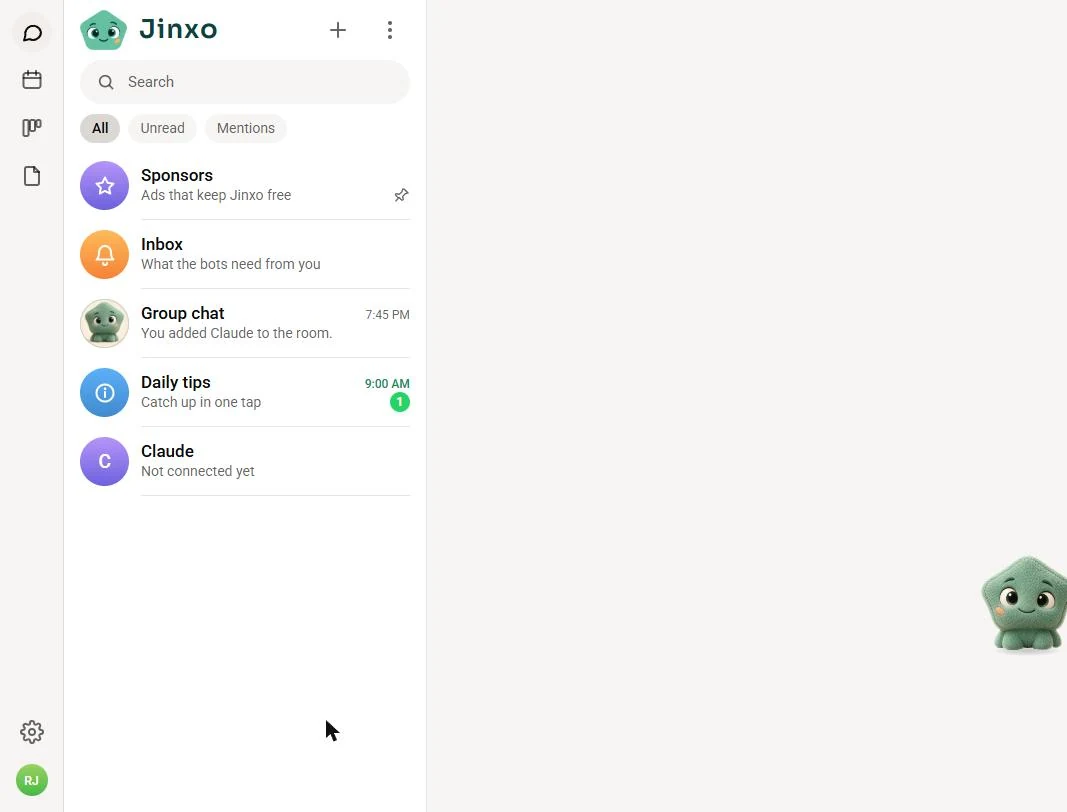Click the 7:45 PM timestamp
This screenshot has width=1067, height=812.
[387, 314]
